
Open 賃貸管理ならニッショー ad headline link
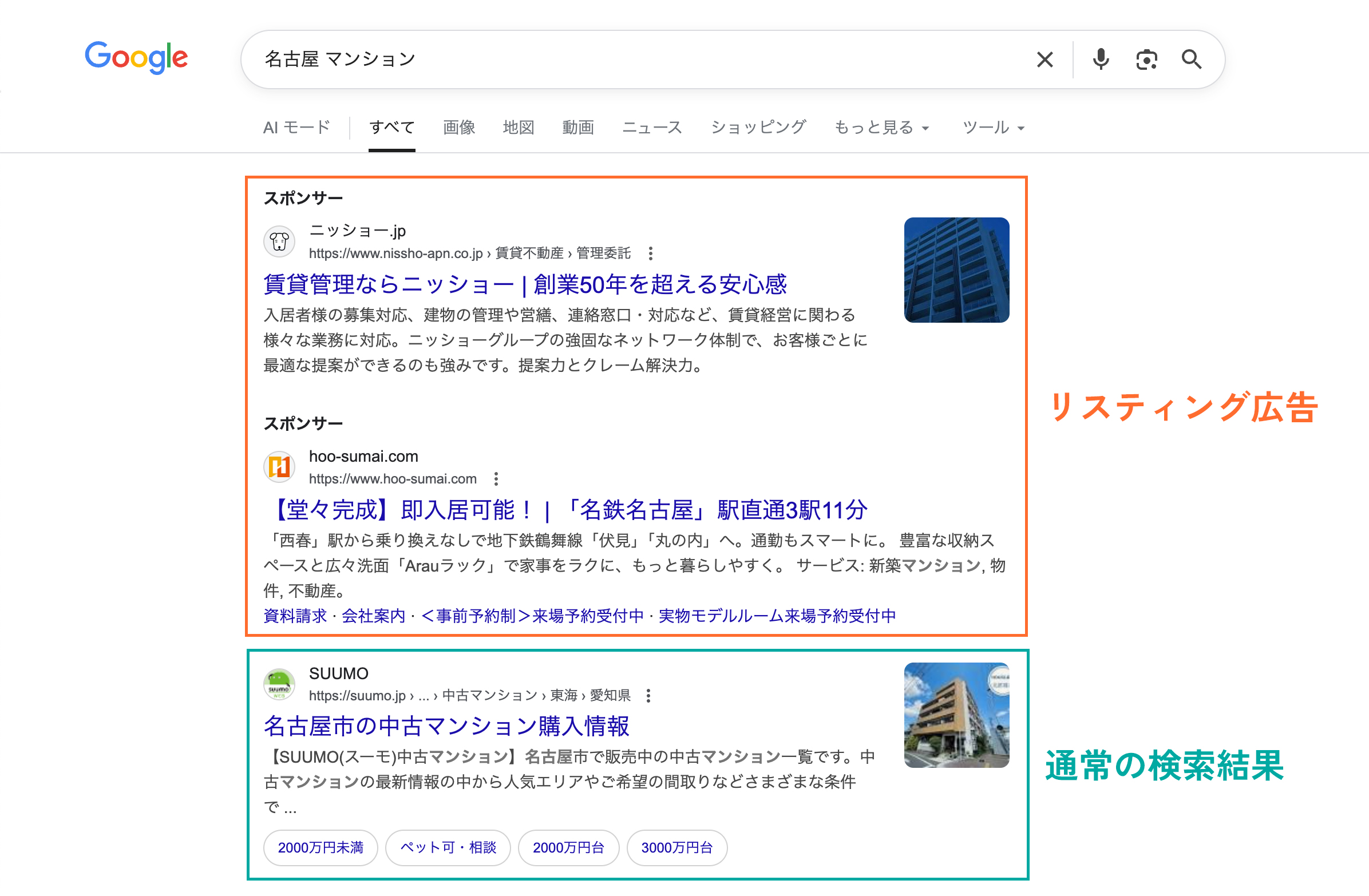(525, 284)
